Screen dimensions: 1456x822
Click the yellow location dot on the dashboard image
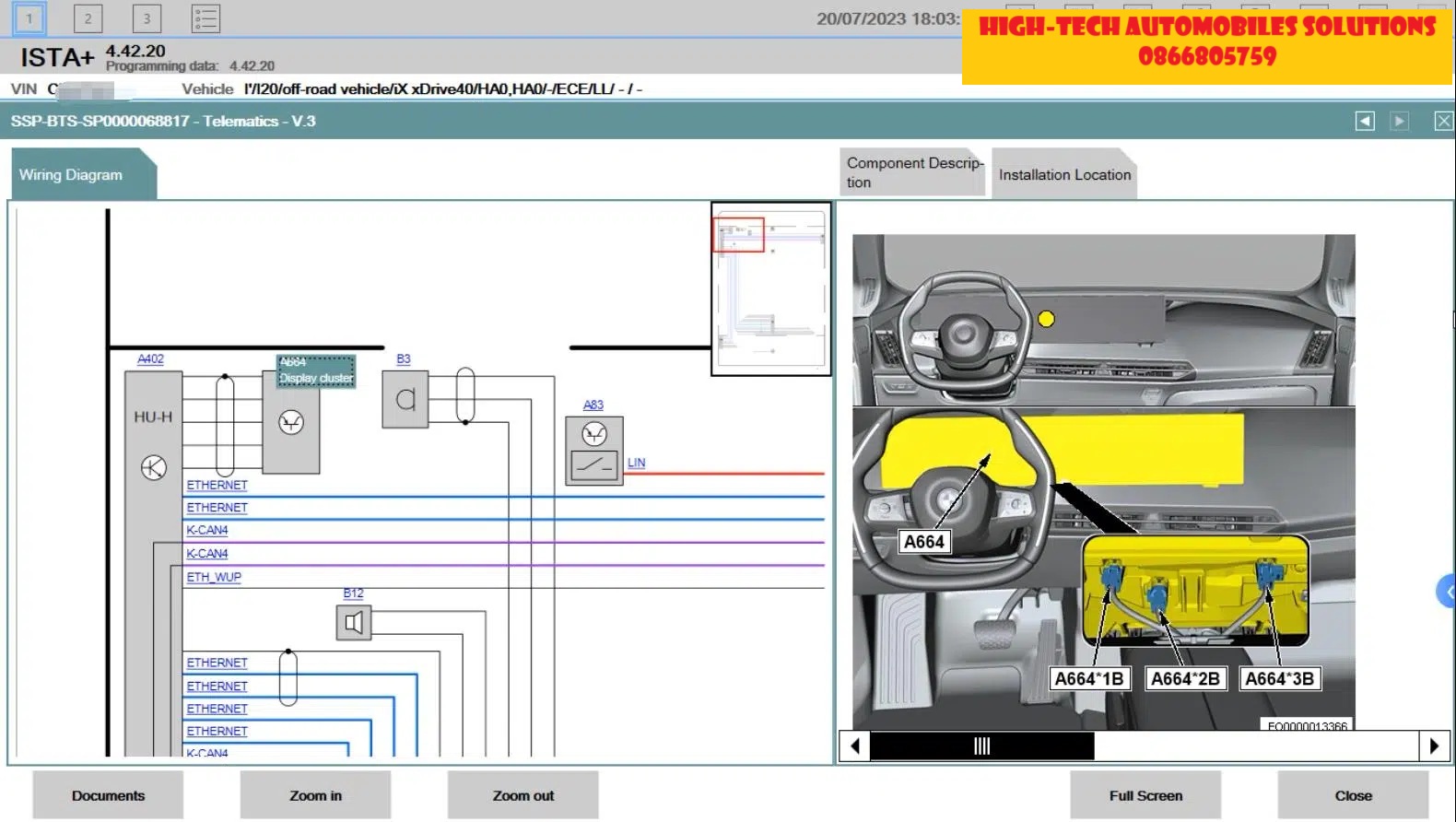(1046, 319)
